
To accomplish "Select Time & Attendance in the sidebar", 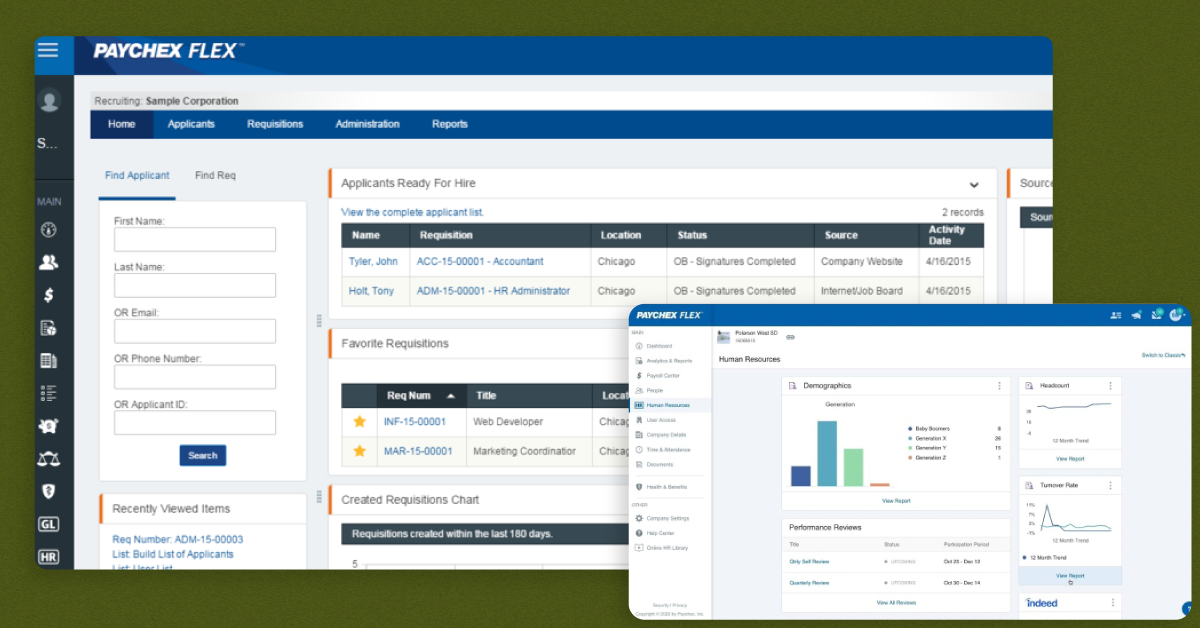I will (x=670, y=450).
